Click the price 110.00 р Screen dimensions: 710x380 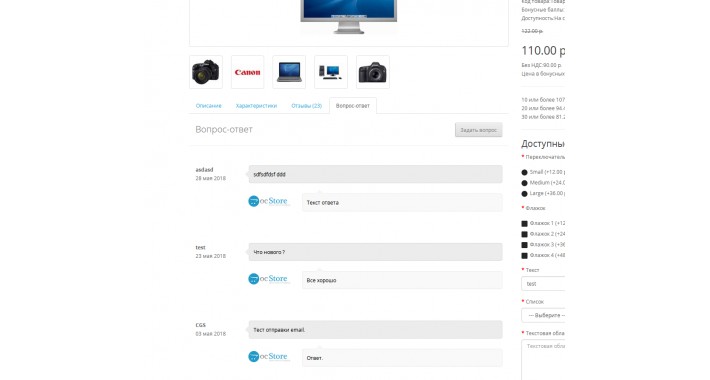(x=543, y=50)
